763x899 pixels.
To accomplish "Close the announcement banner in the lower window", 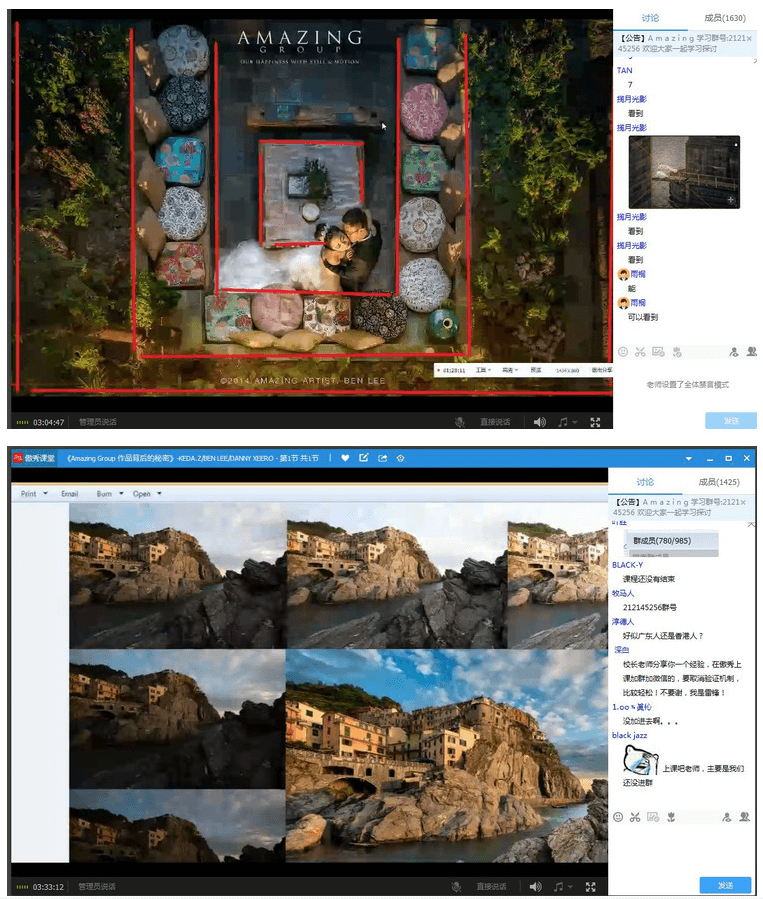I will 743,502.
